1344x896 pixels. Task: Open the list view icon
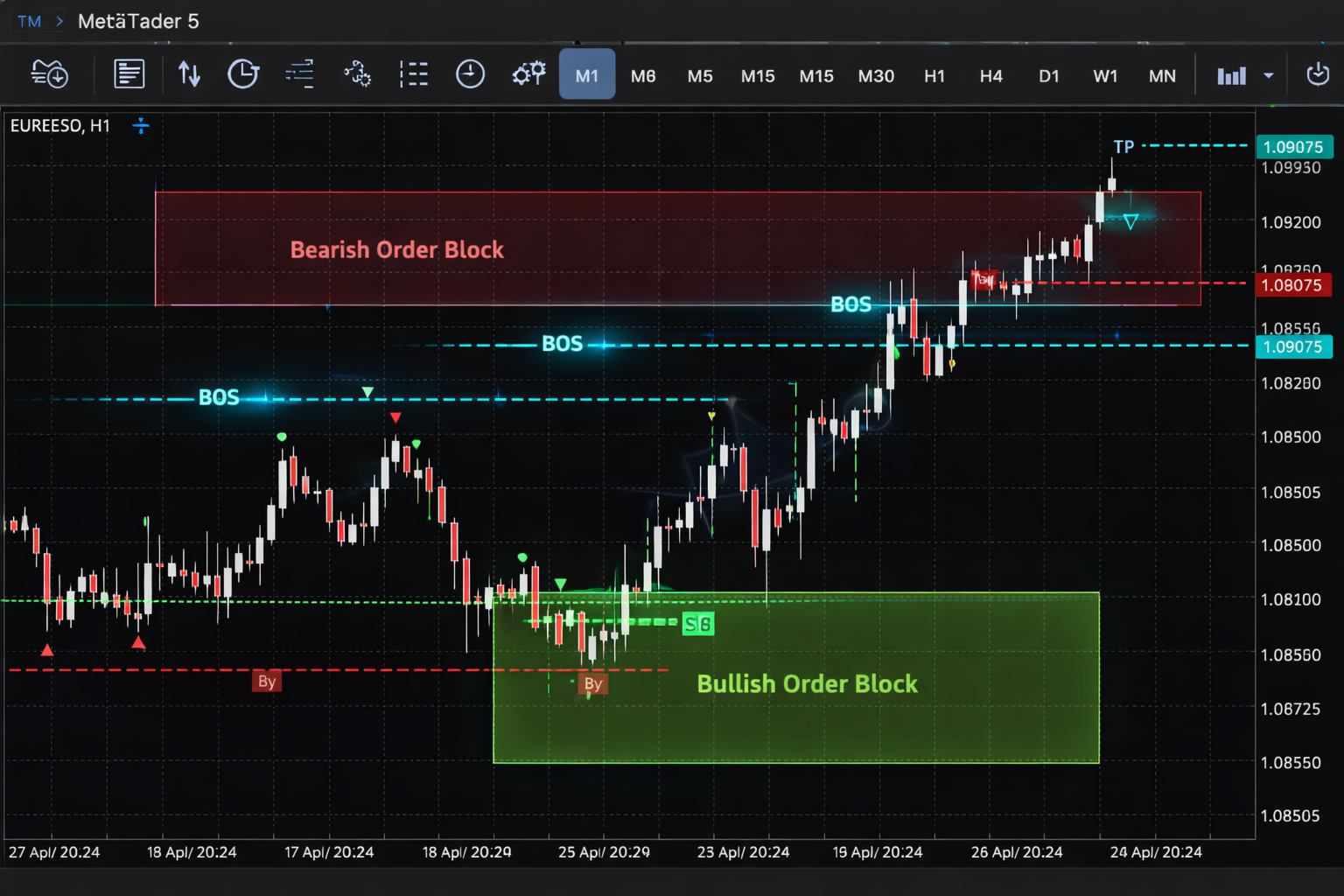click(414, 73)
